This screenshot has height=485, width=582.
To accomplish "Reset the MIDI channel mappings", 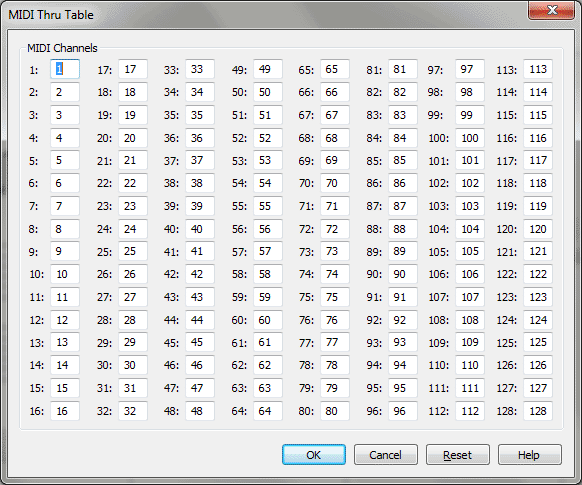I will (x=458, y=455).
